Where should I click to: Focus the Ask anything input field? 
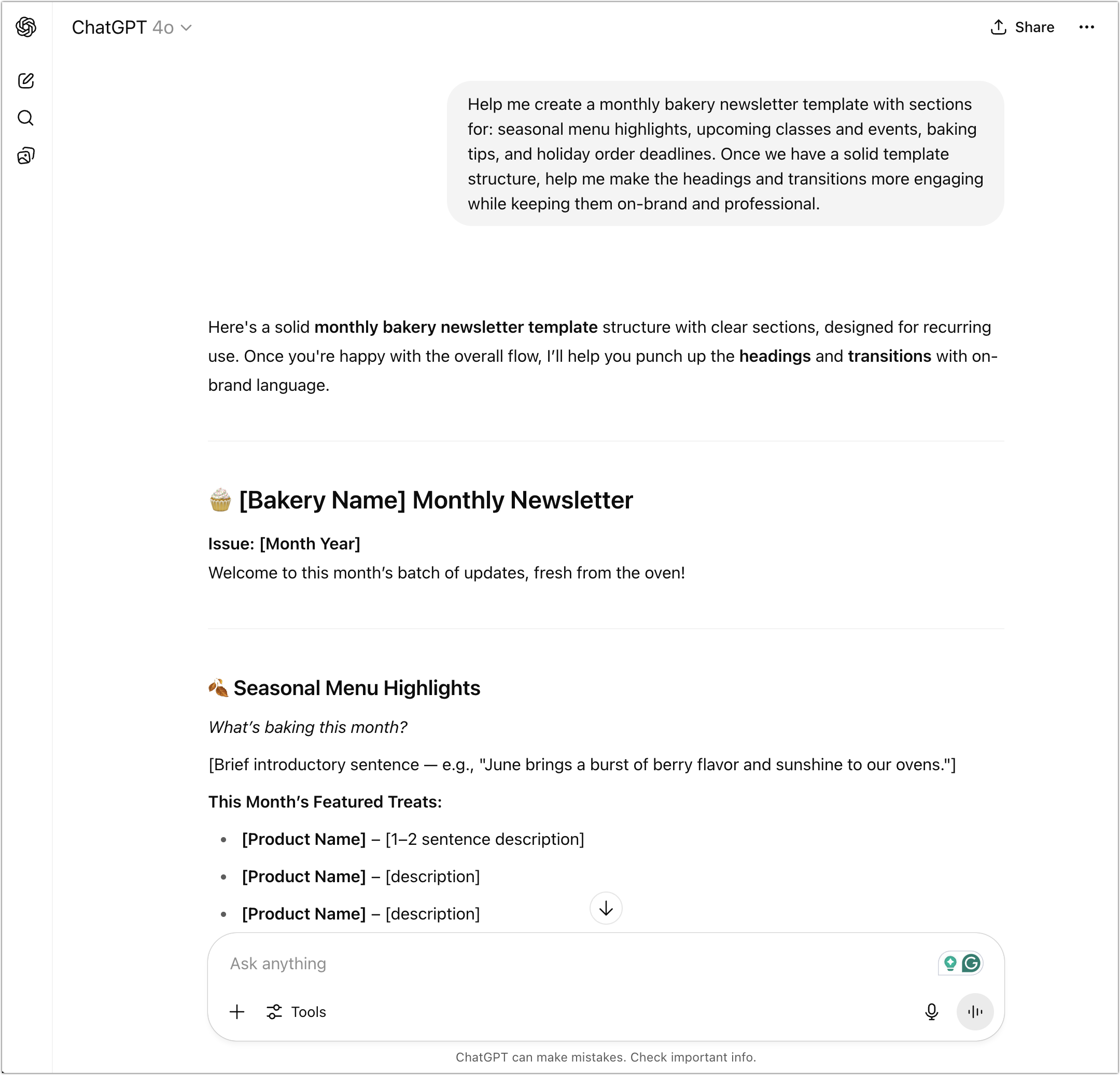pos(571,964)
